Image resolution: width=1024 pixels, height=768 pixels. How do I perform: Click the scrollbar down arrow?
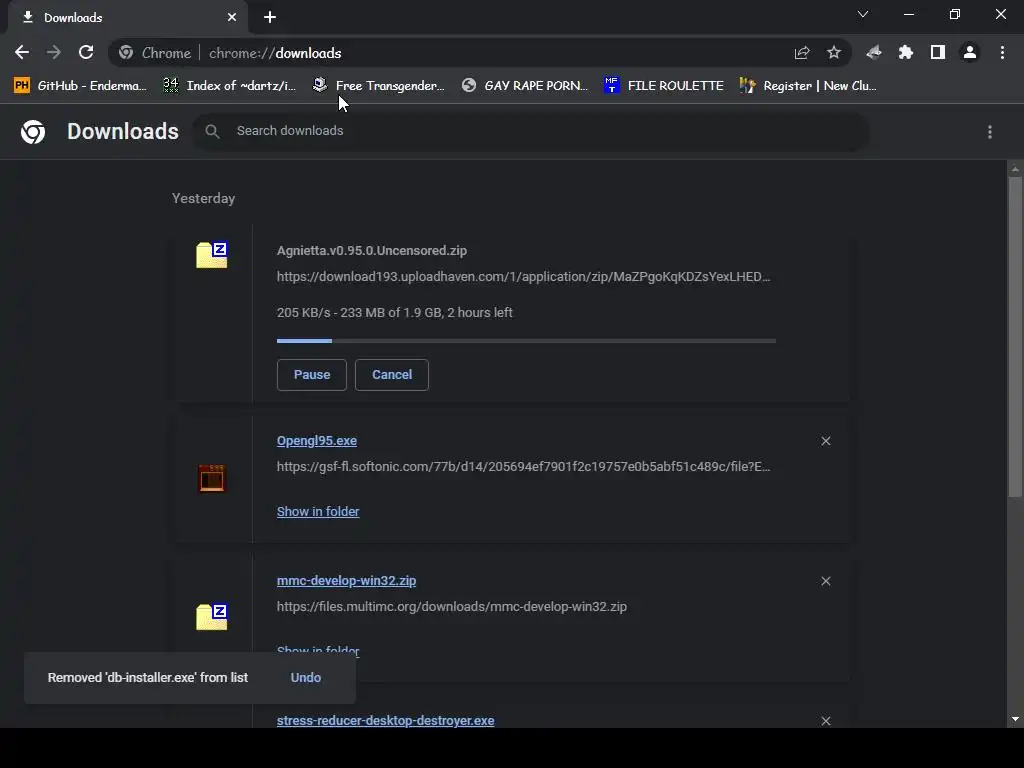[1015, 720]
